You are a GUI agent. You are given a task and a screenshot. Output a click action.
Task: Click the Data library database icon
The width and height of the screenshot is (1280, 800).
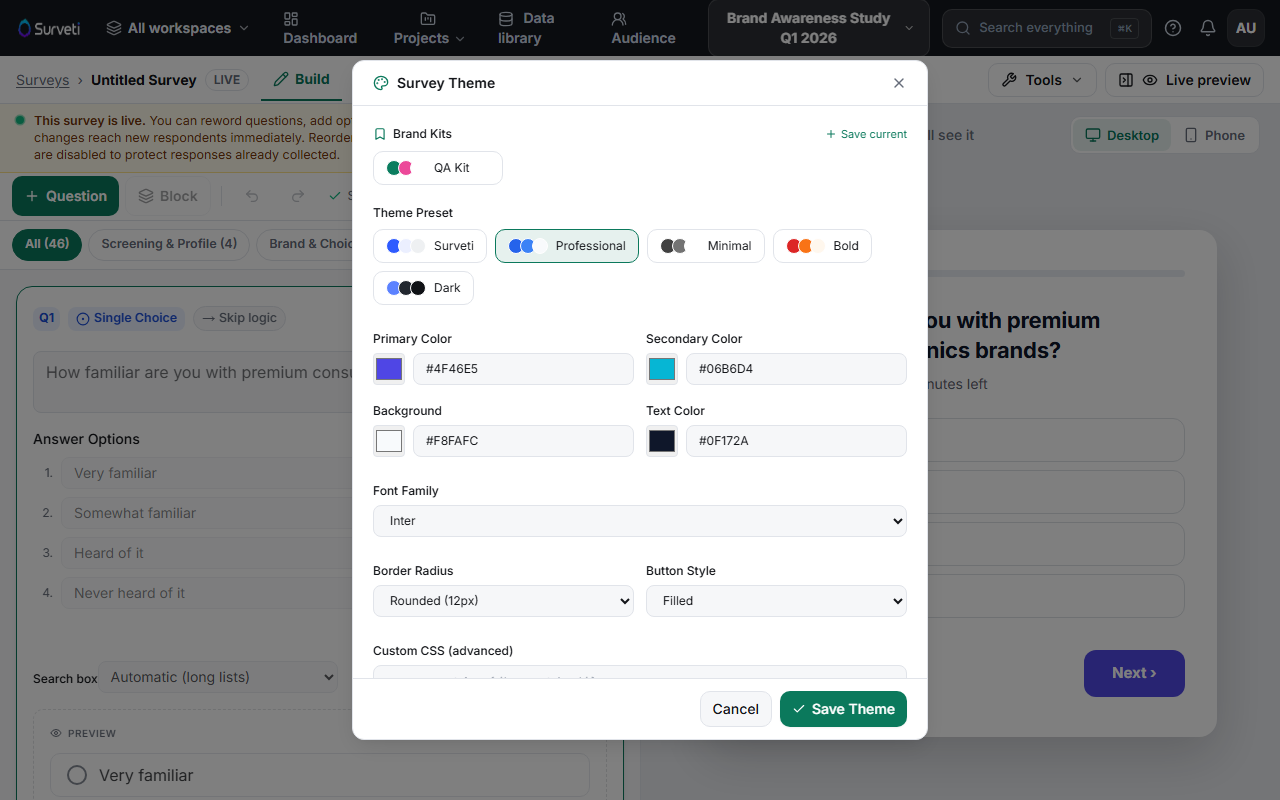[506, 18]
